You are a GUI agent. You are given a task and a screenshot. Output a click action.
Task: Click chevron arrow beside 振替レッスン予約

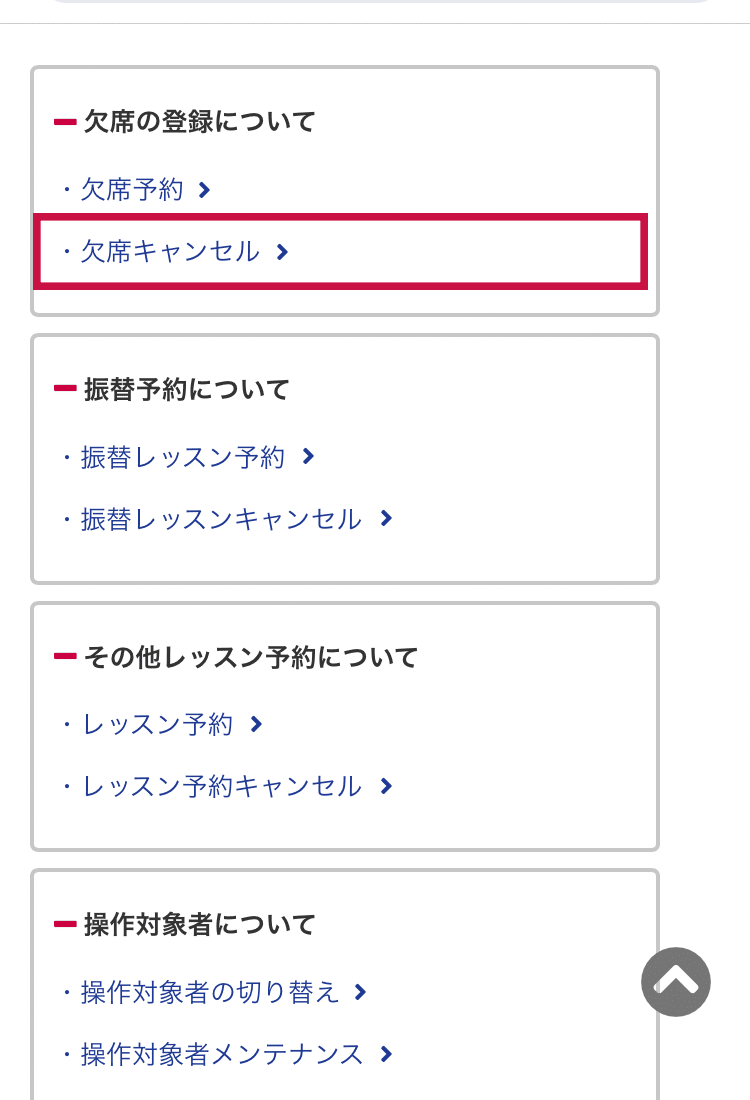tap(308, 457)
